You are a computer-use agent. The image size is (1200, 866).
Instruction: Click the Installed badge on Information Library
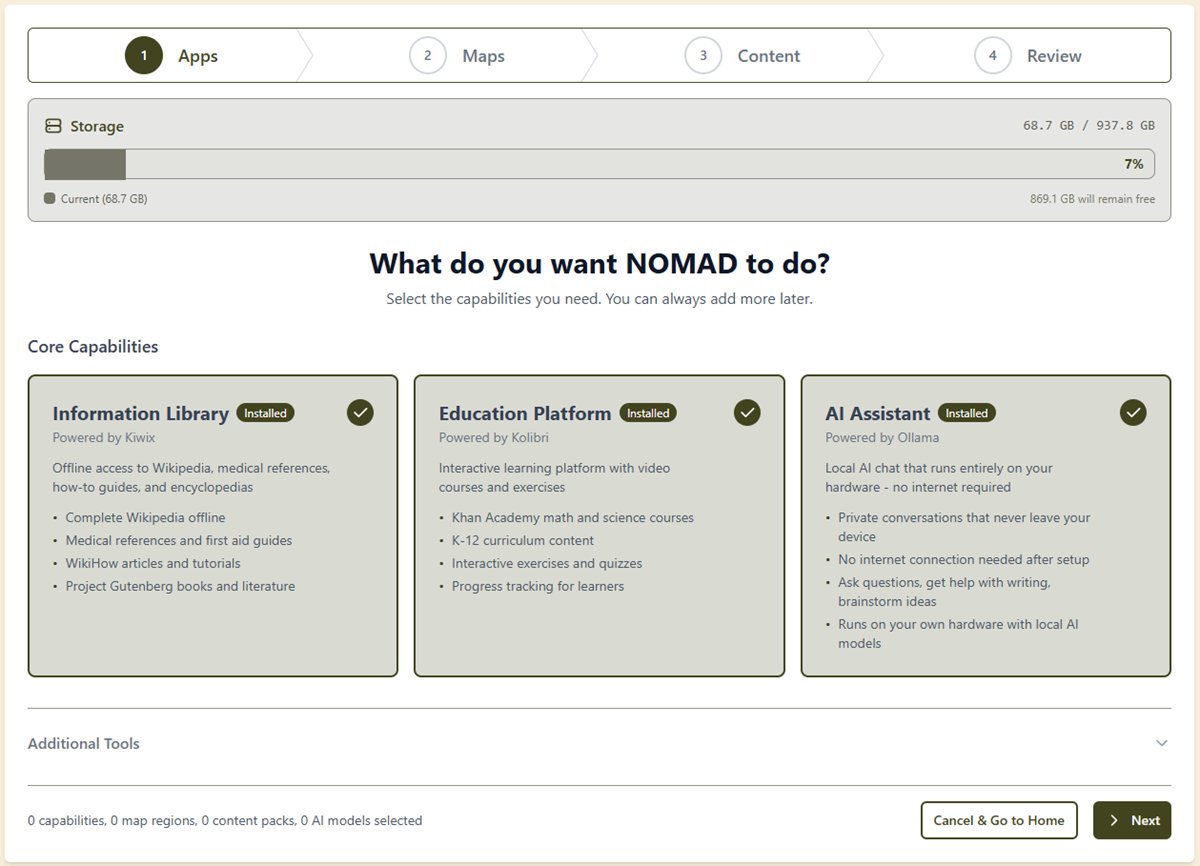click(265, 413)
